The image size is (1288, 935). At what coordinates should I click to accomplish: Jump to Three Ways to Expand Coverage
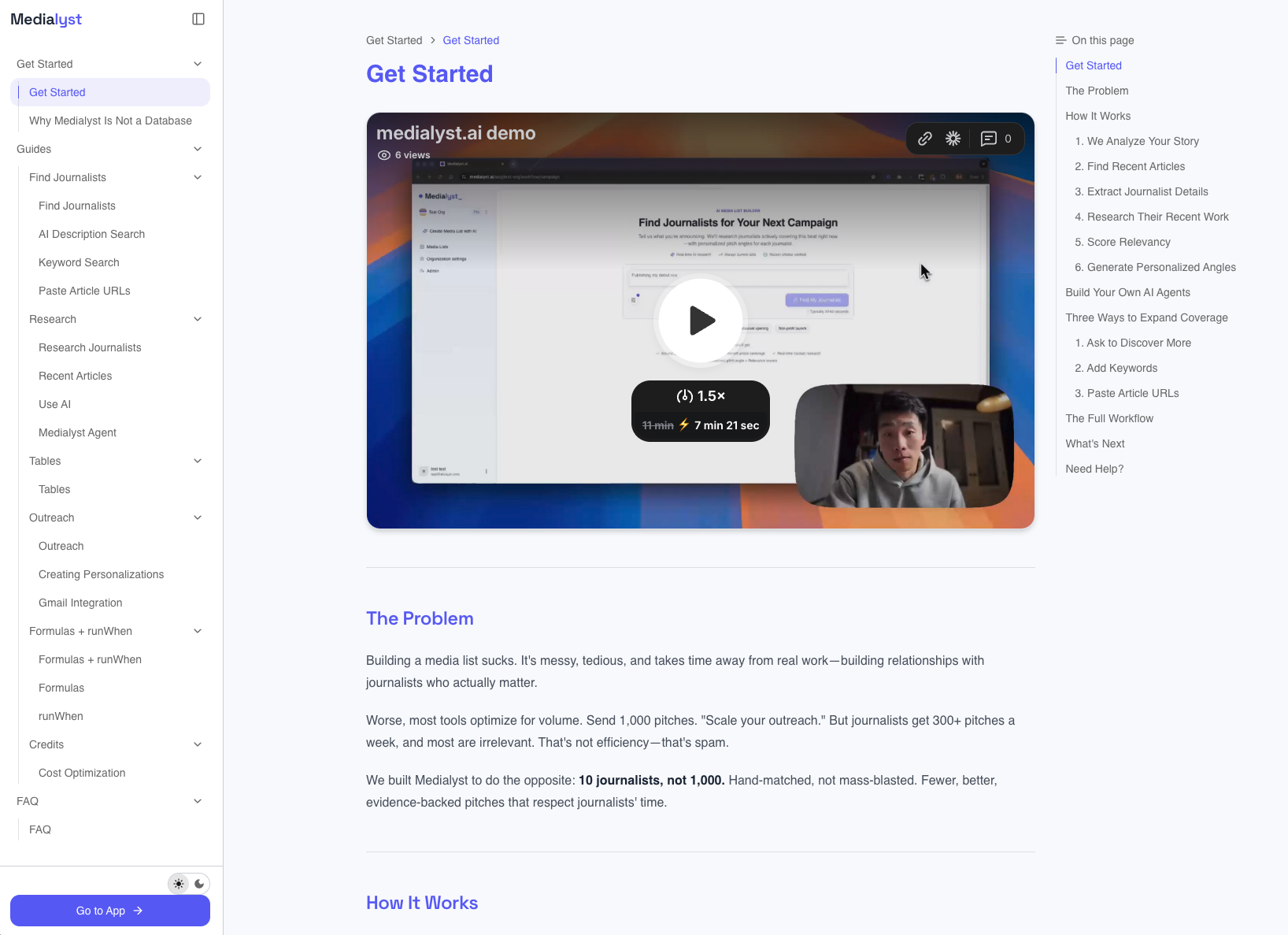tap(1146, 317)
